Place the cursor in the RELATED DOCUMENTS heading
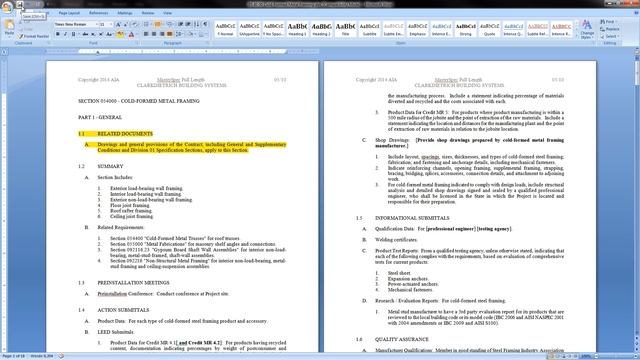 coord(125,133)
